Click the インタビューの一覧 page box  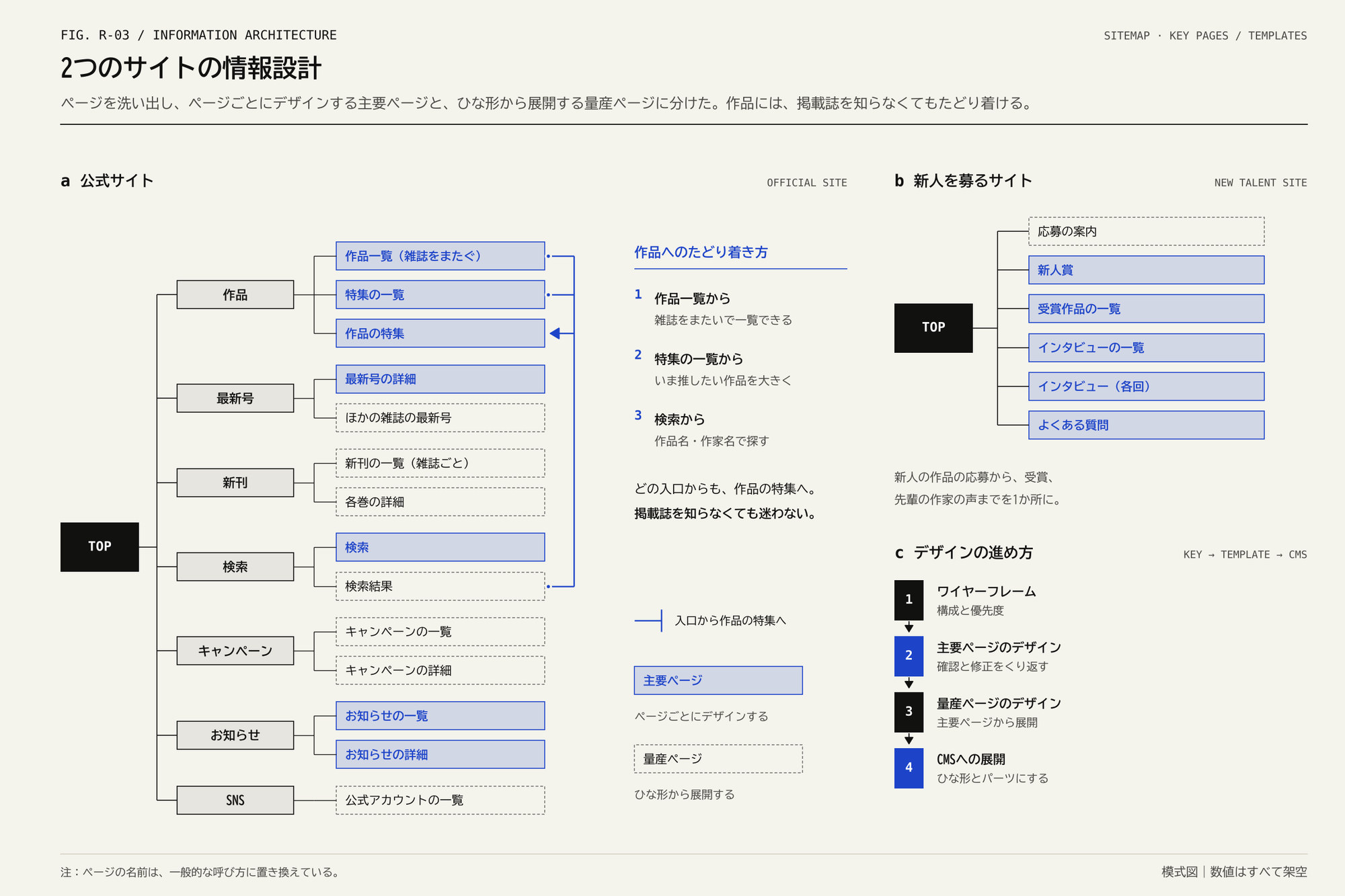[x=1147, y=348]
